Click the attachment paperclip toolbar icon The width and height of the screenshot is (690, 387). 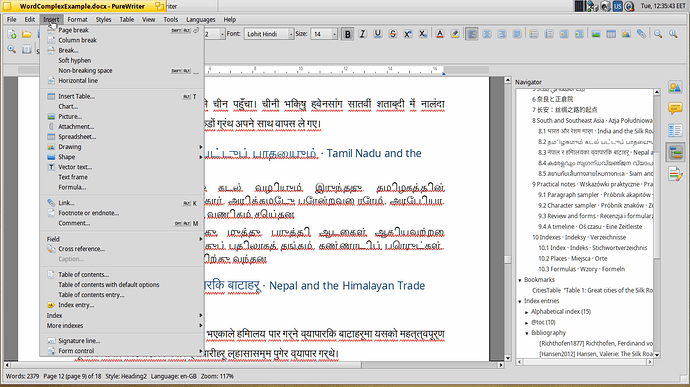(641, 34)
